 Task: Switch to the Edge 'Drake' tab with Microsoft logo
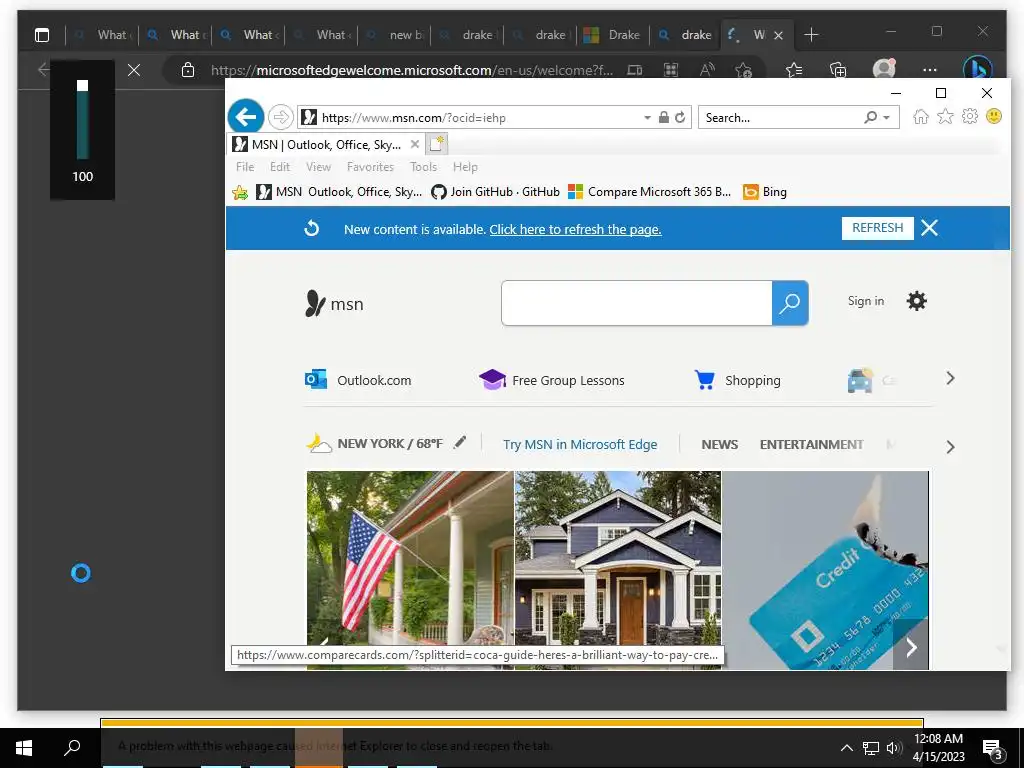[613, 35]
